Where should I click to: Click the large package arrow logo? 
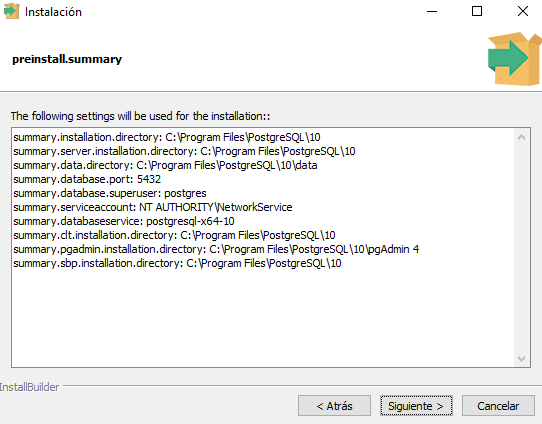point(514,59)
